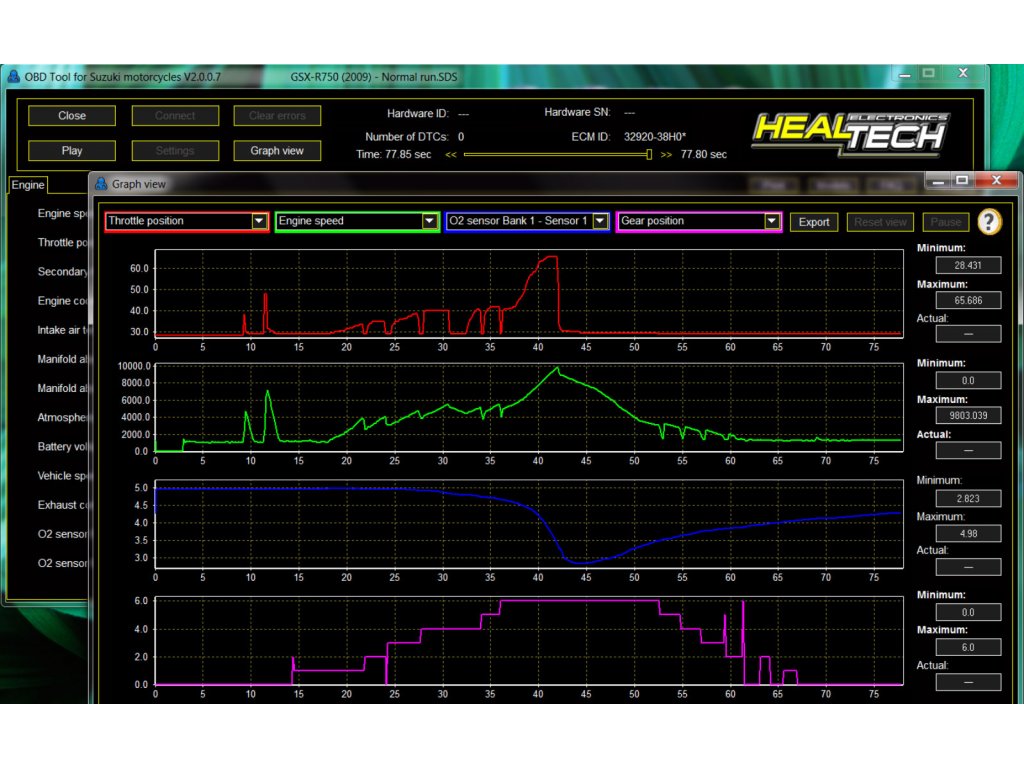Click the O2 sensor blue graph
This screenshot has width=1024, height=768.
(529, 524)
